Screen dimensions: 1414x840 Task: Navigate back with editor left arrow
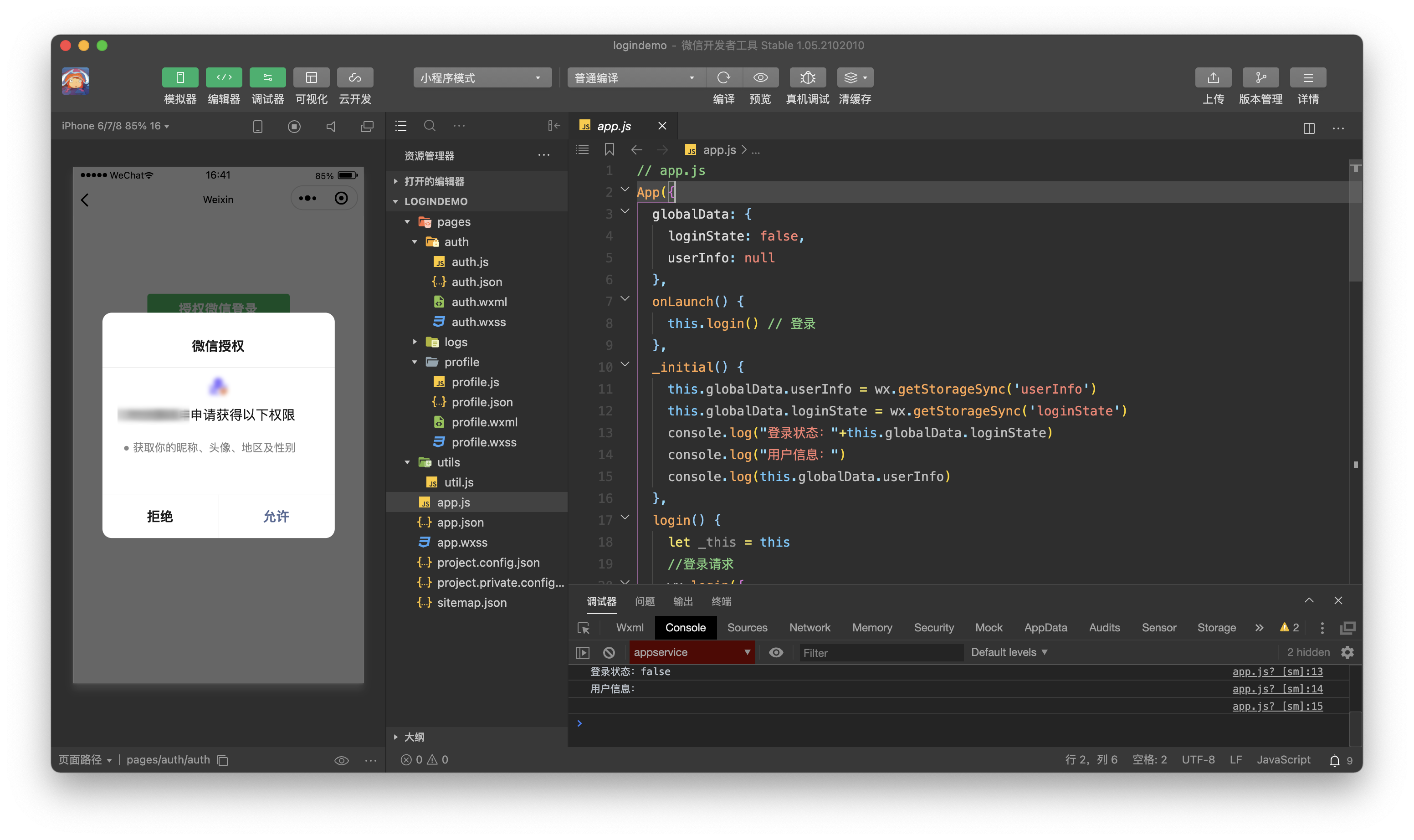click(636, 149)
